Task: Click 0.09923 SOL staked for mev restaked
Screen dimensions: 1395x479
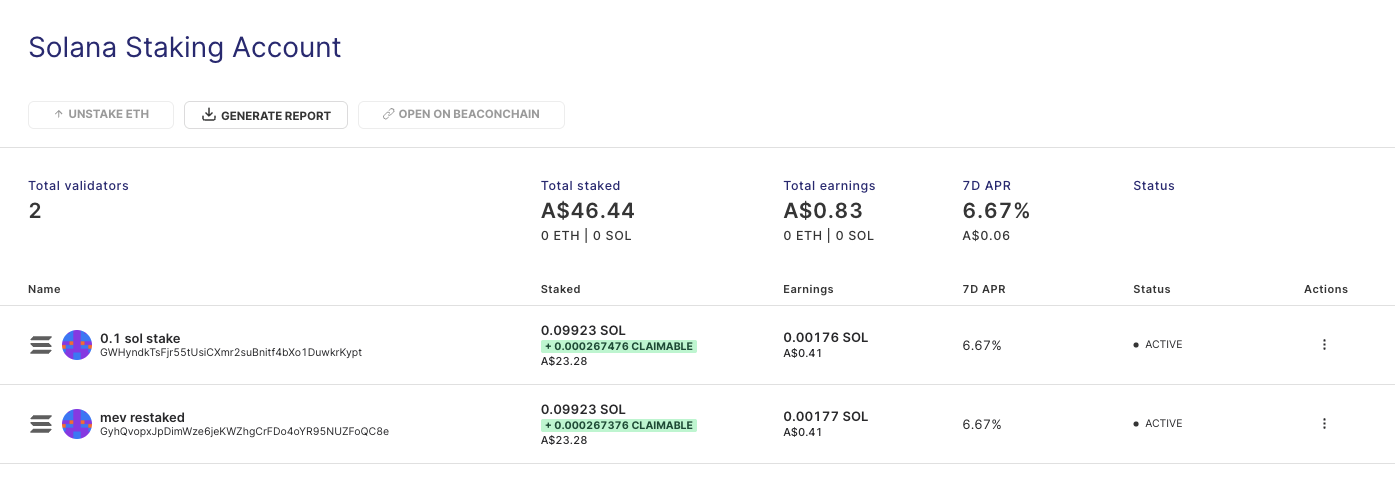Action: pos(583,409)
